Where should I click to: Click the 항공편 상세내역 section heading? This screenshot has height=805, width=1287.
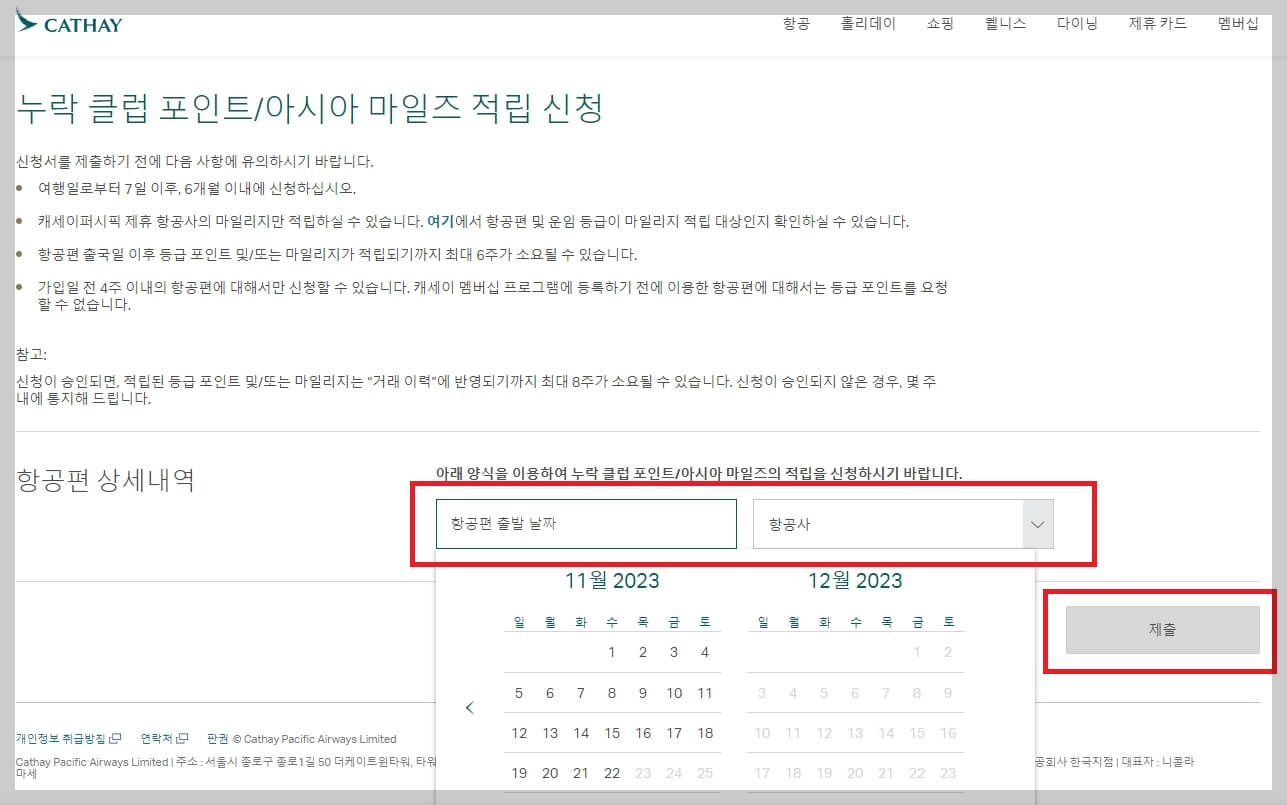[106, 480]
